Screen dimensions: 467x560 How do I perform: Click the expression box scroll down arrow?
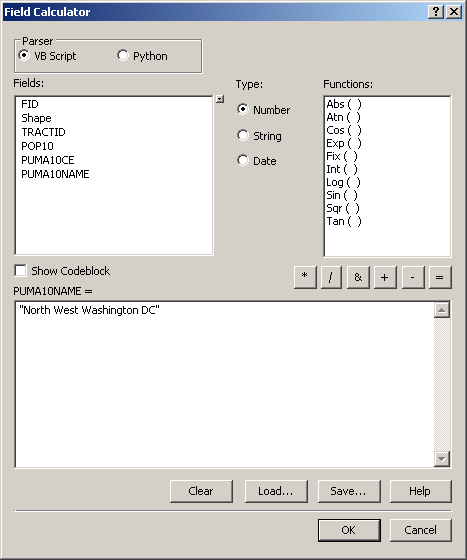tap(442, 459)
